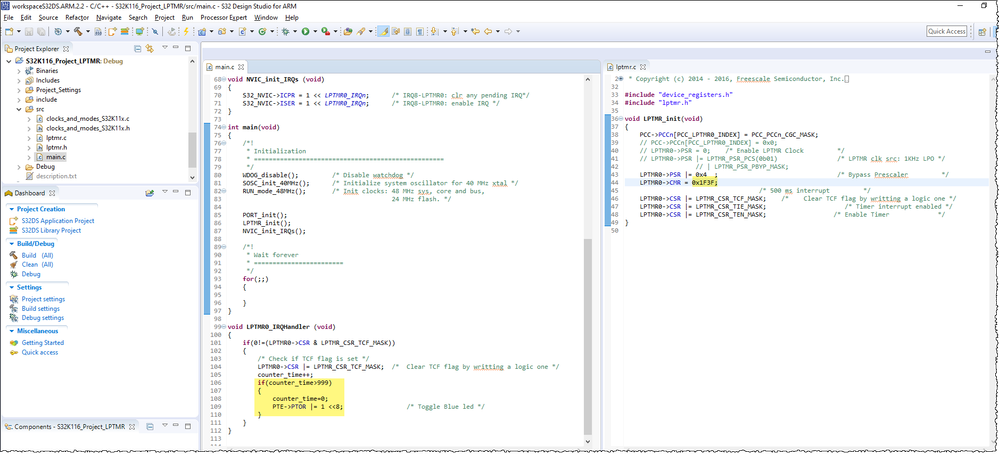Click the New toolbar icon
999x454 pixels.
pos(9,31)
